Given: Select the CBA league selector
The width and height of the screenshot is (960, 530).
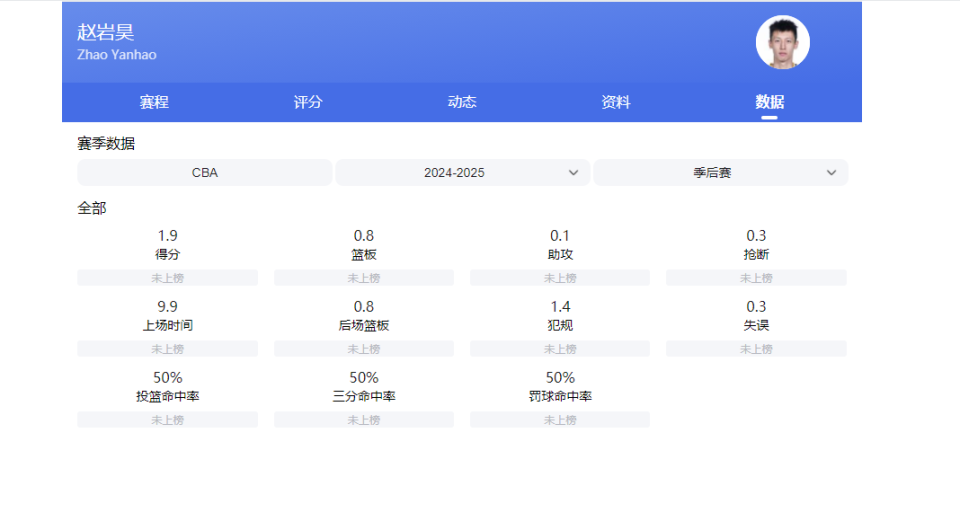Looking at the screenshot, I should tap(204, 173).
